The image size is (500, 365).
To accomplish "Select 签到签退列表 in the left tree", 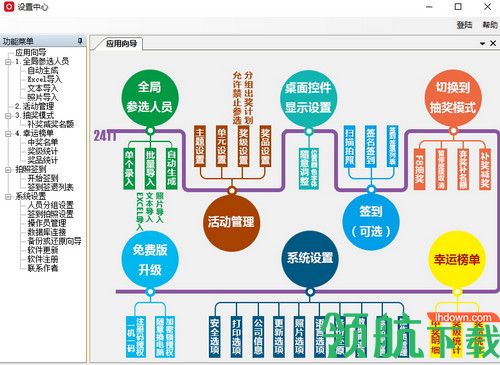I will [51, 187].
